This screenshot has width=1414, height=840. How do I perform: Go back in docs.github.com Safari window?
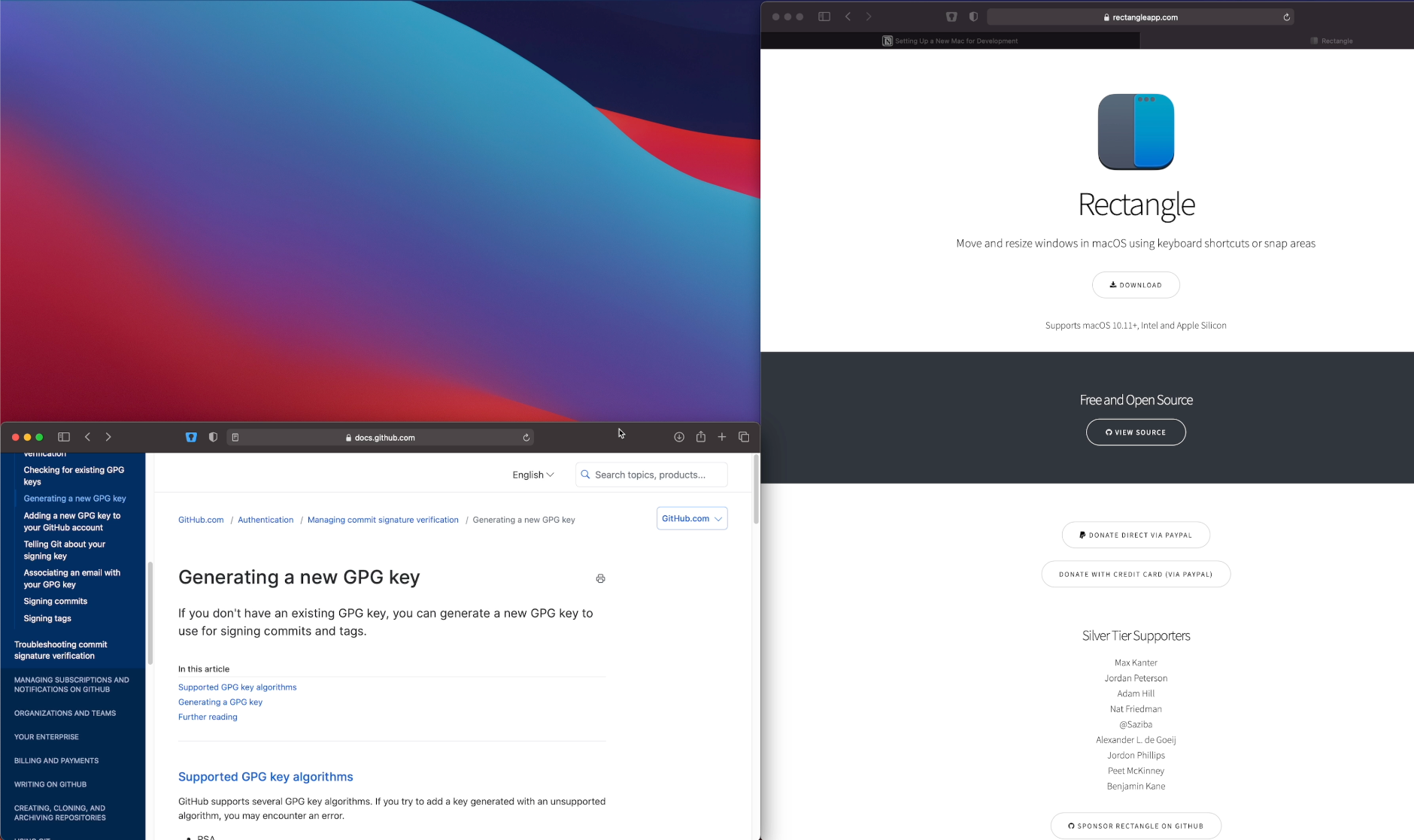click(x=87, y=437)
